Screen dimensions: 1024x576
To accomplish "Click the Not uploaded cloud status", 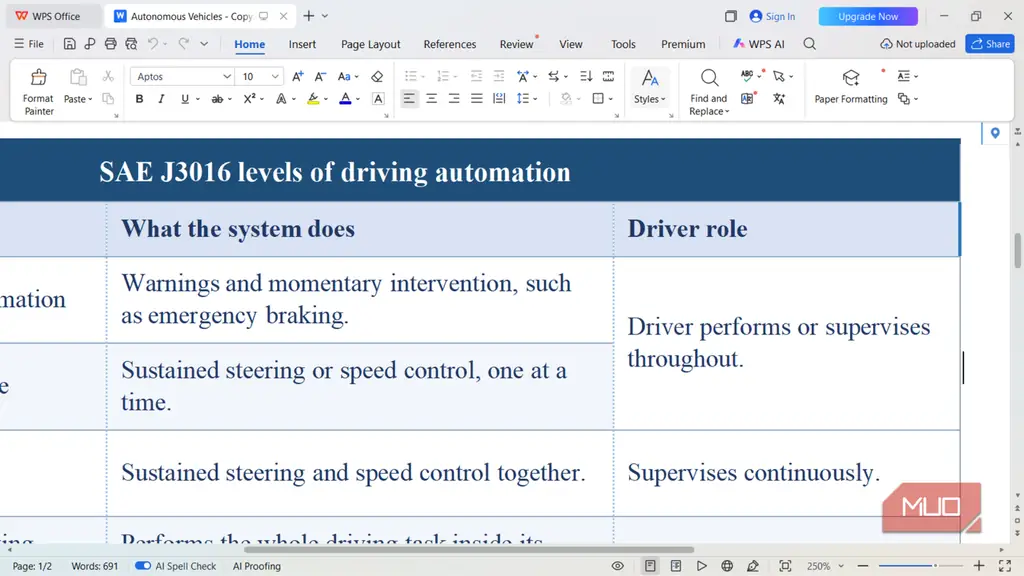I will pyautogui.click(x=918, y=44).
